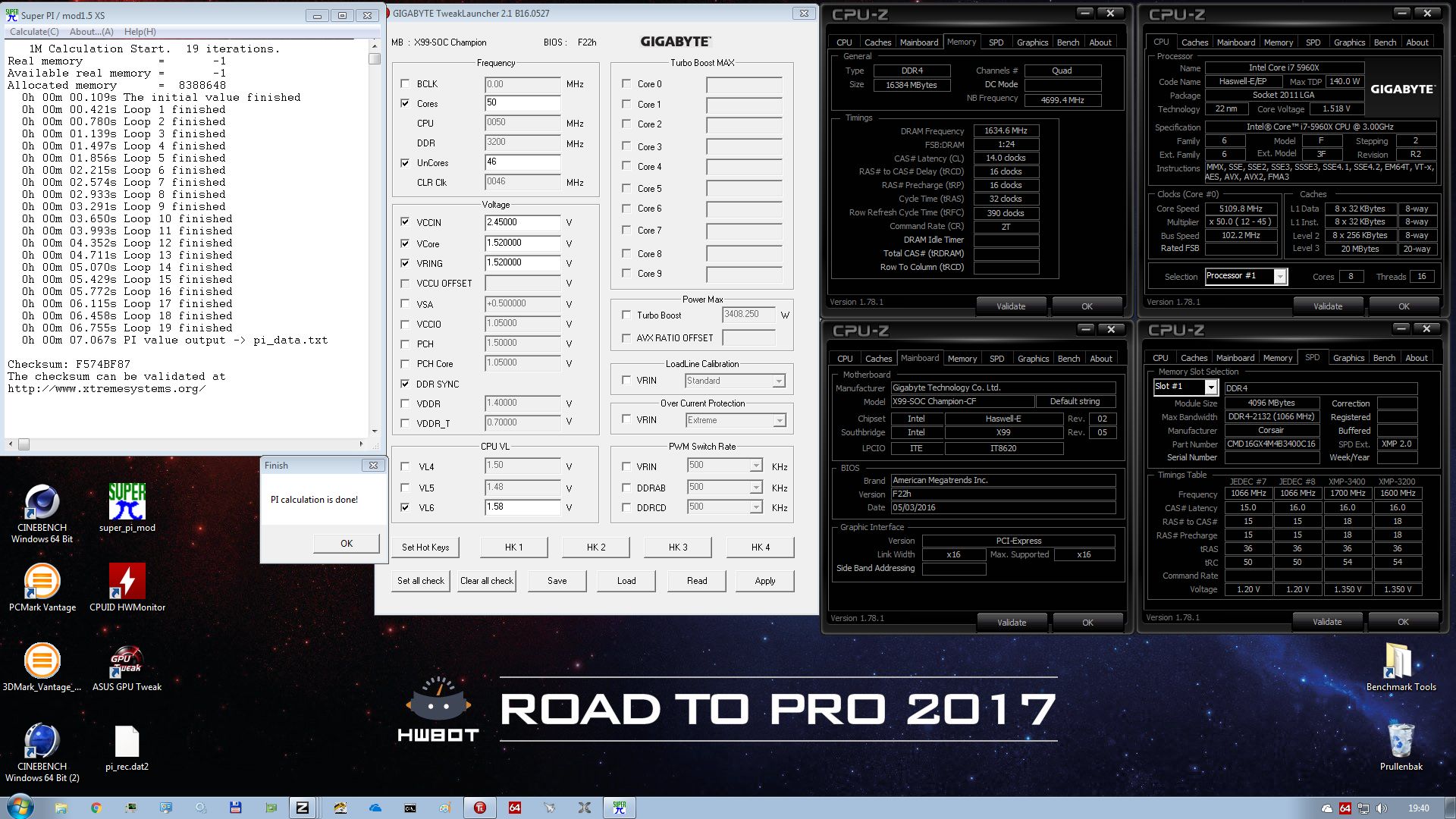Image resolution: width=1456 pixels, height=819 pixels.
Task: Click the VCore voltage input field
Action: pyautogui.click(x=522, y=243)
